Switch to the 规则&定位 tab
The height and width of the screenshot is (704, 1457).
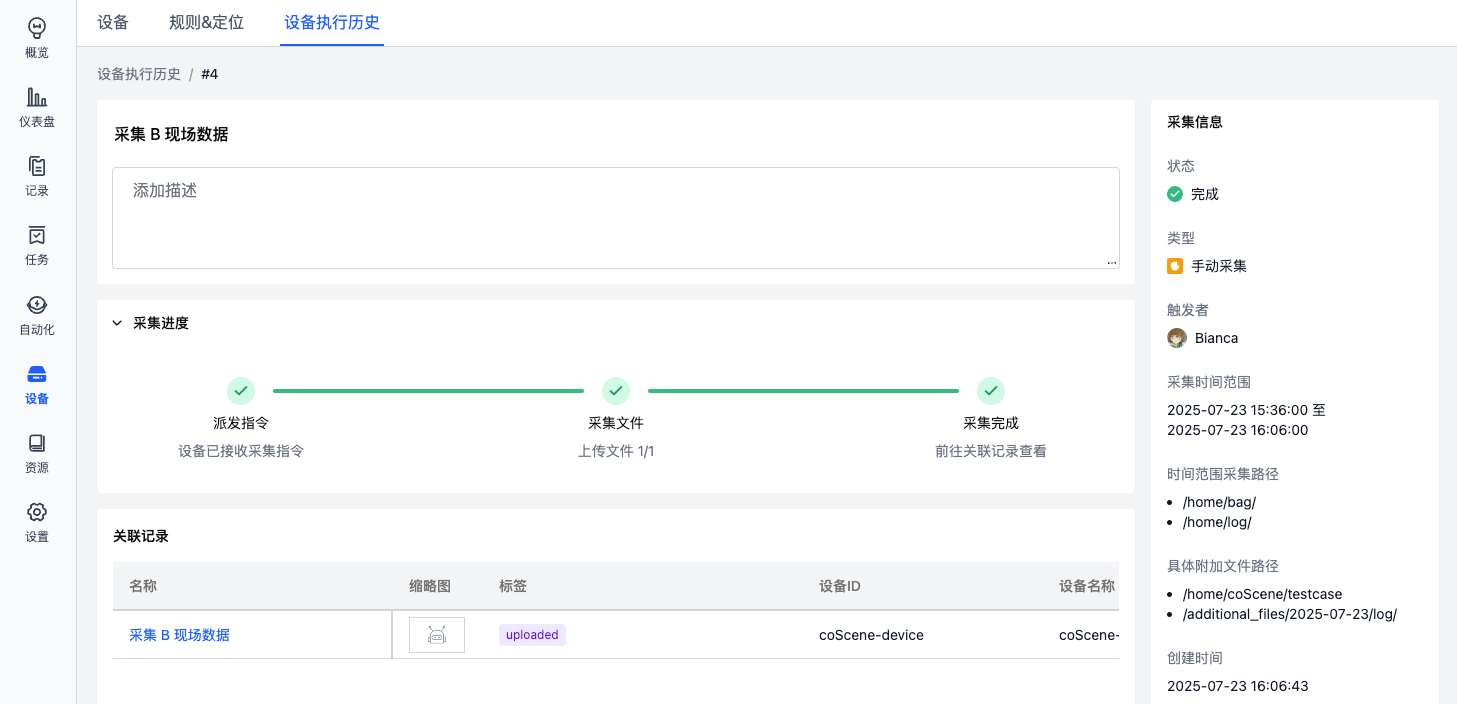coord(207,22)
